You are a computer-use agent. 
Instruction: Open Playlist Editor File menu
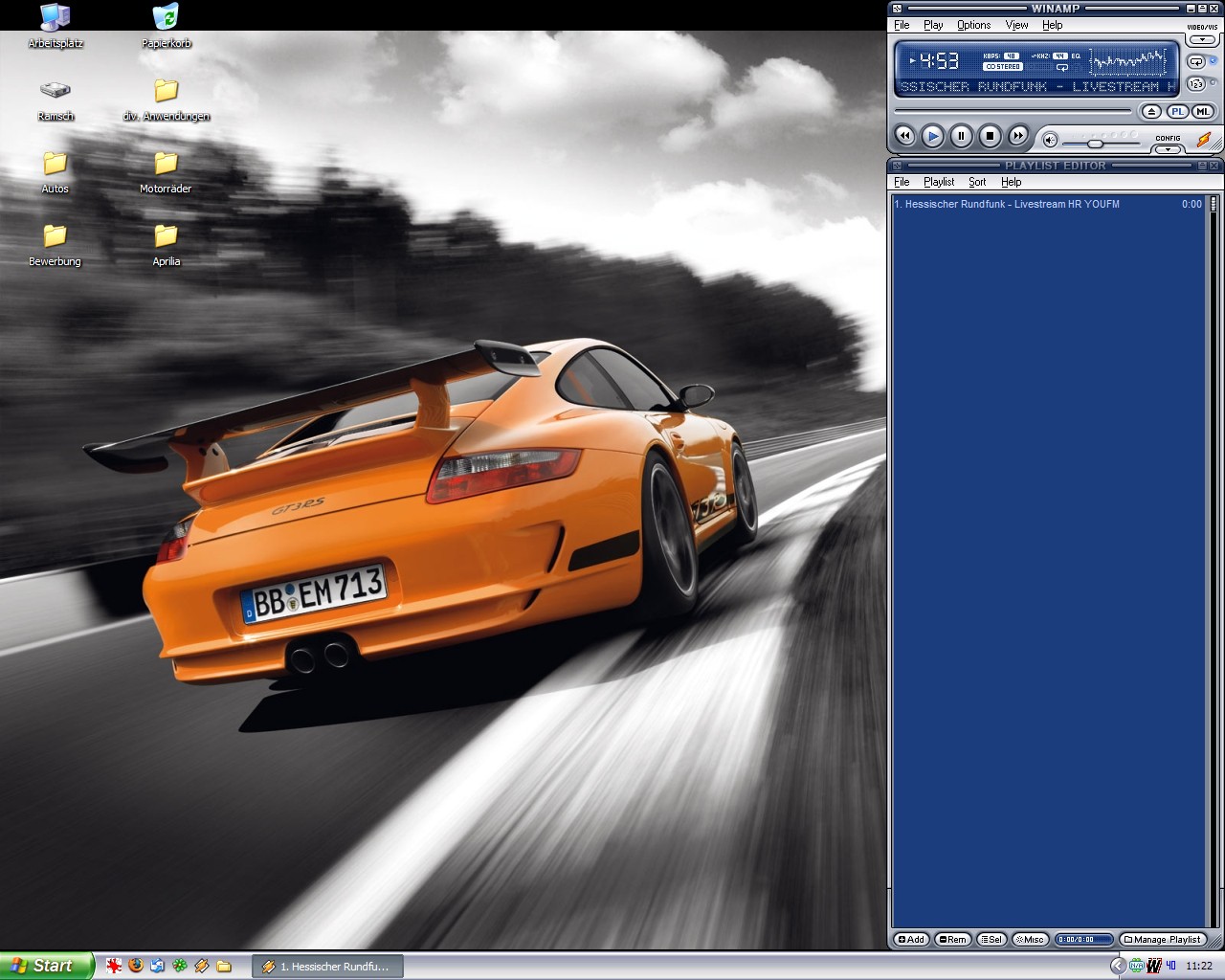(902, 182)
